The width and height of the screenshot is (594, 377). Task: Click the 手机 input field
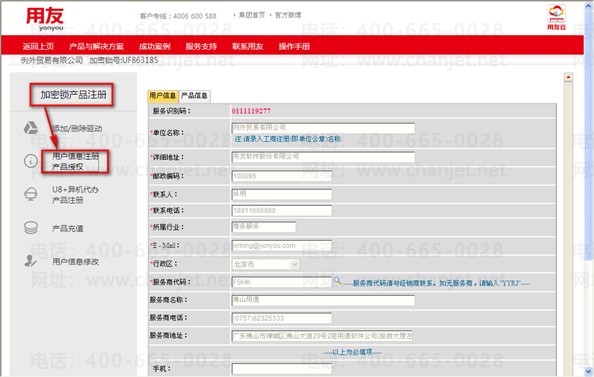[x=281, y=369]
